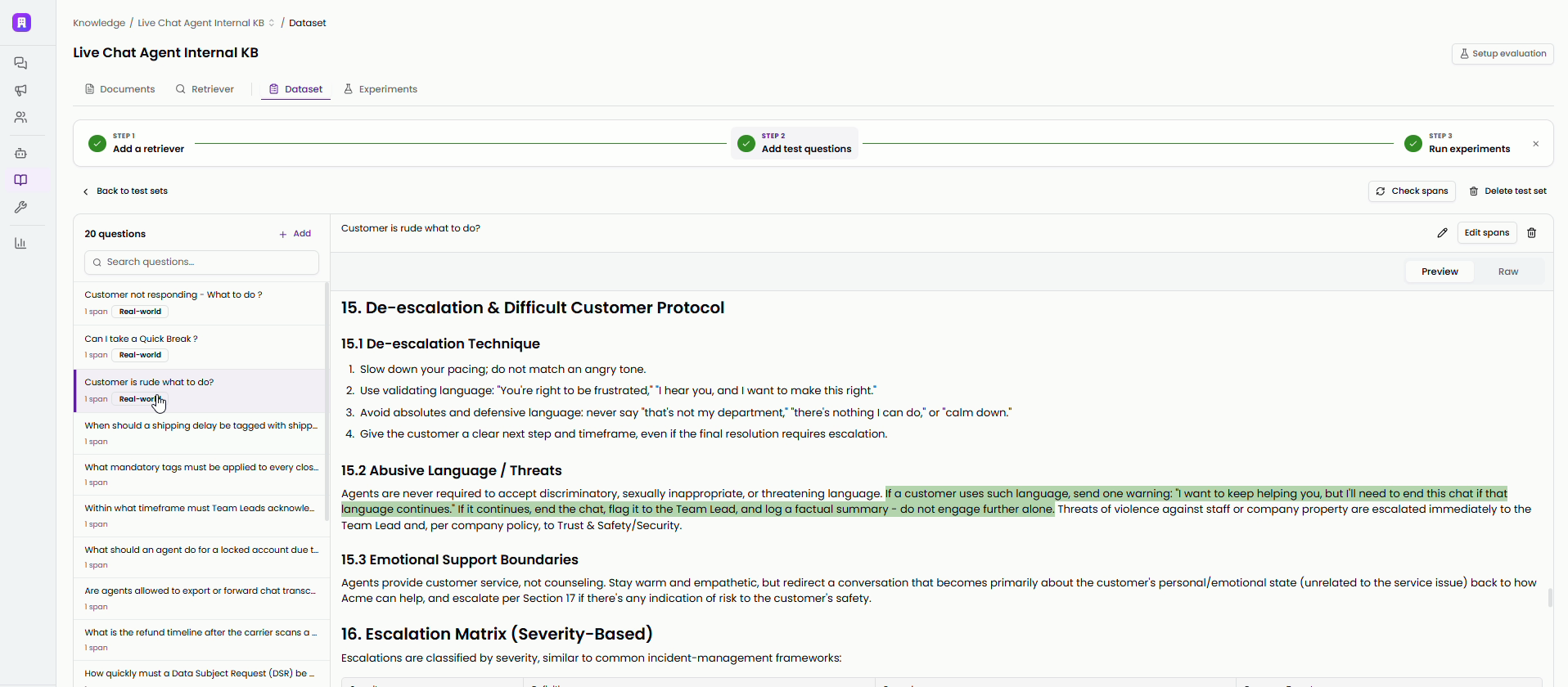Select the Preview view tab
The width and height of the screenshot is (1568, 687).
(1440, 272)
